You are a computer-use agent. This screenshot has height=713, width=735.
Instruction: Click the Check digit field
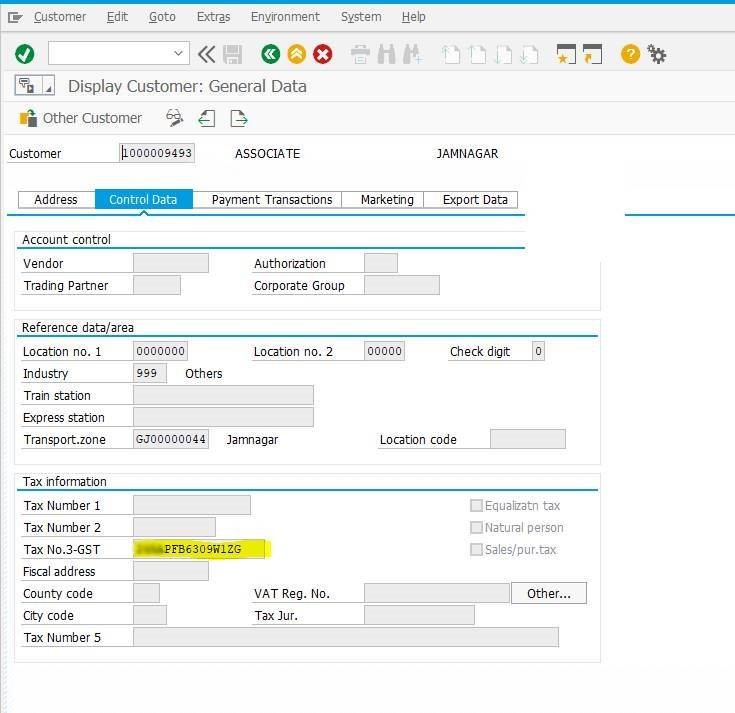pos(538,351)
